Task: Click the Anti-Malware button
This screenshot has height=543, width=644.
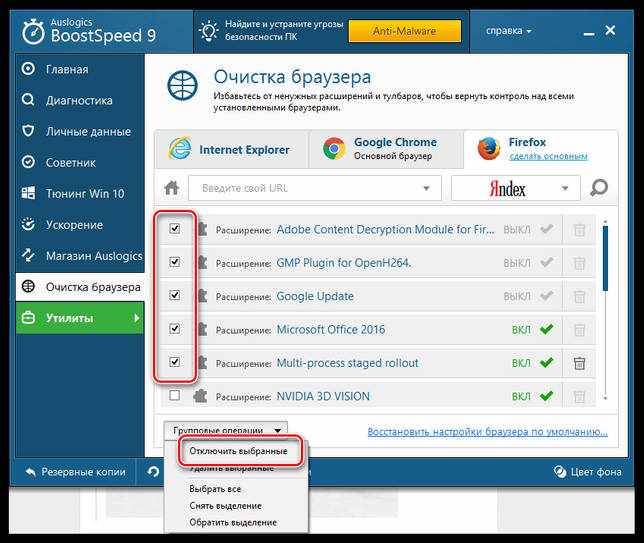Action: (x=405, y=31)
